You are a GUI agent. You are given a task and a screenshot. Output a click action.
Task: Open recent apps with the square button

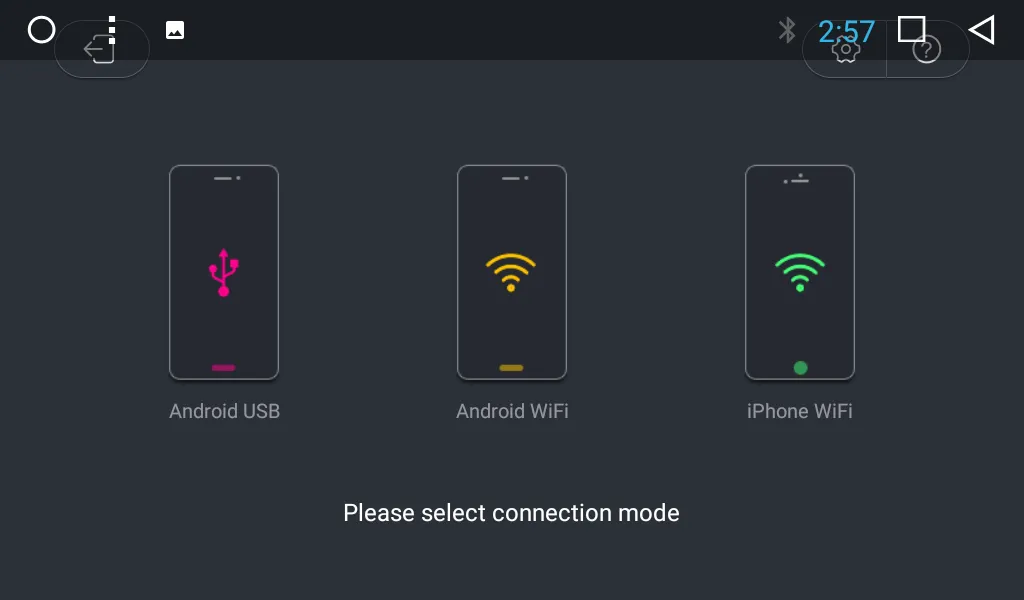tap(911, 29)
